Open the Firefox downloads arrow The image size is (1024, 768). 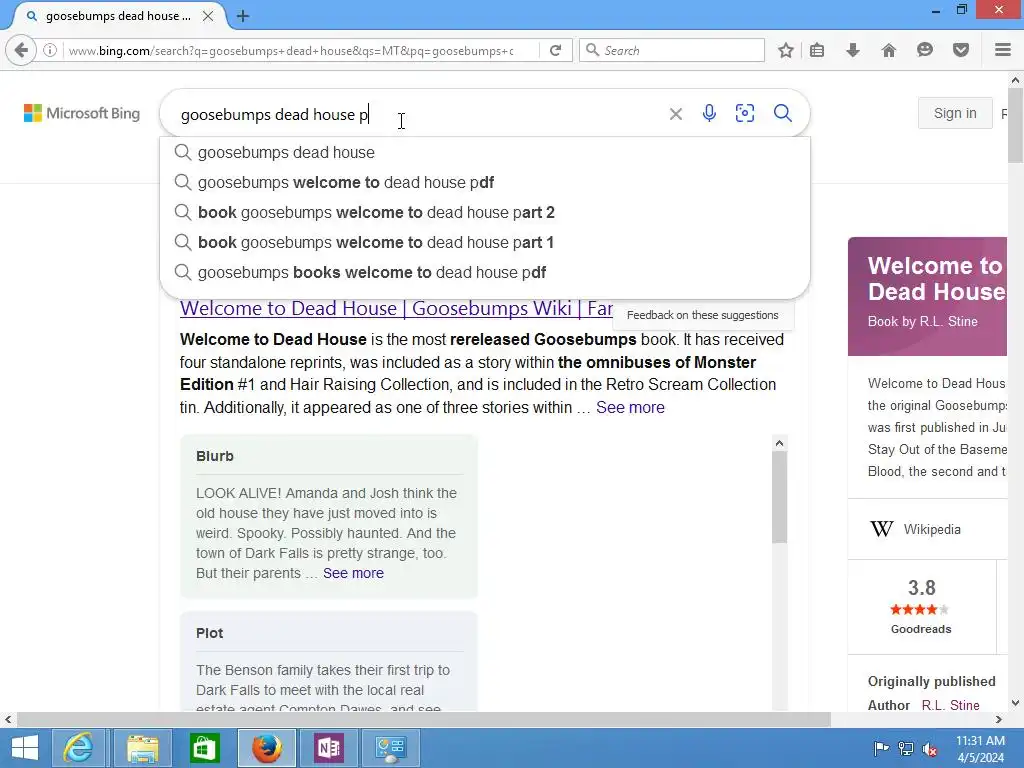pyautogui.click(x=853, y=50)
